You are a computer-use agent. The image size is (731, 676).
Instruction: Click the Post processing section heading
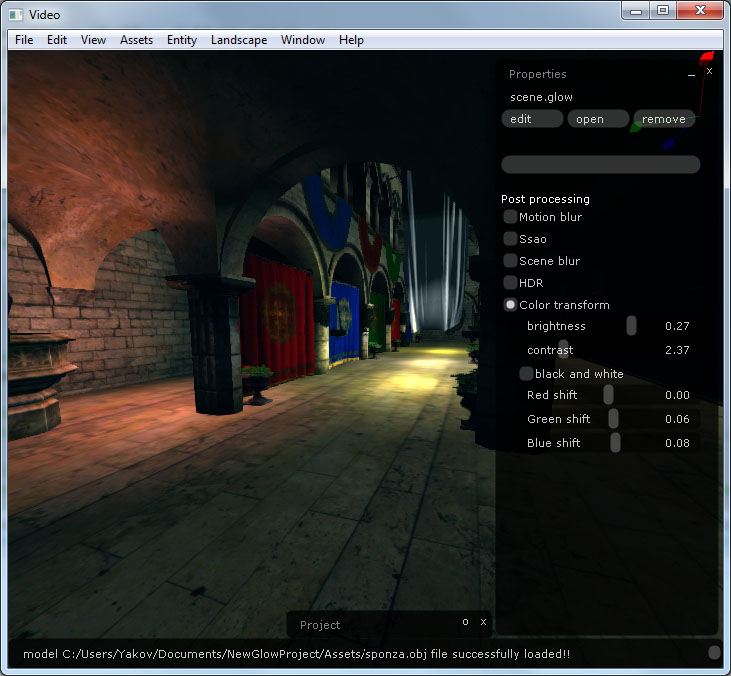(545, 199)
